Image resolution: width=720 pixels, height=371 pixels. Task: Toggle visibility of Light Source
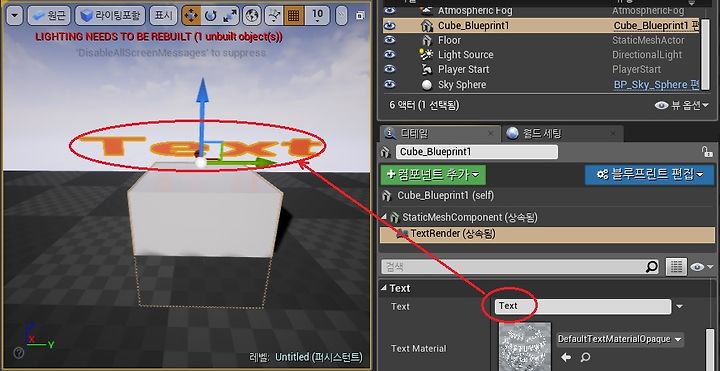tap(390, 55)
